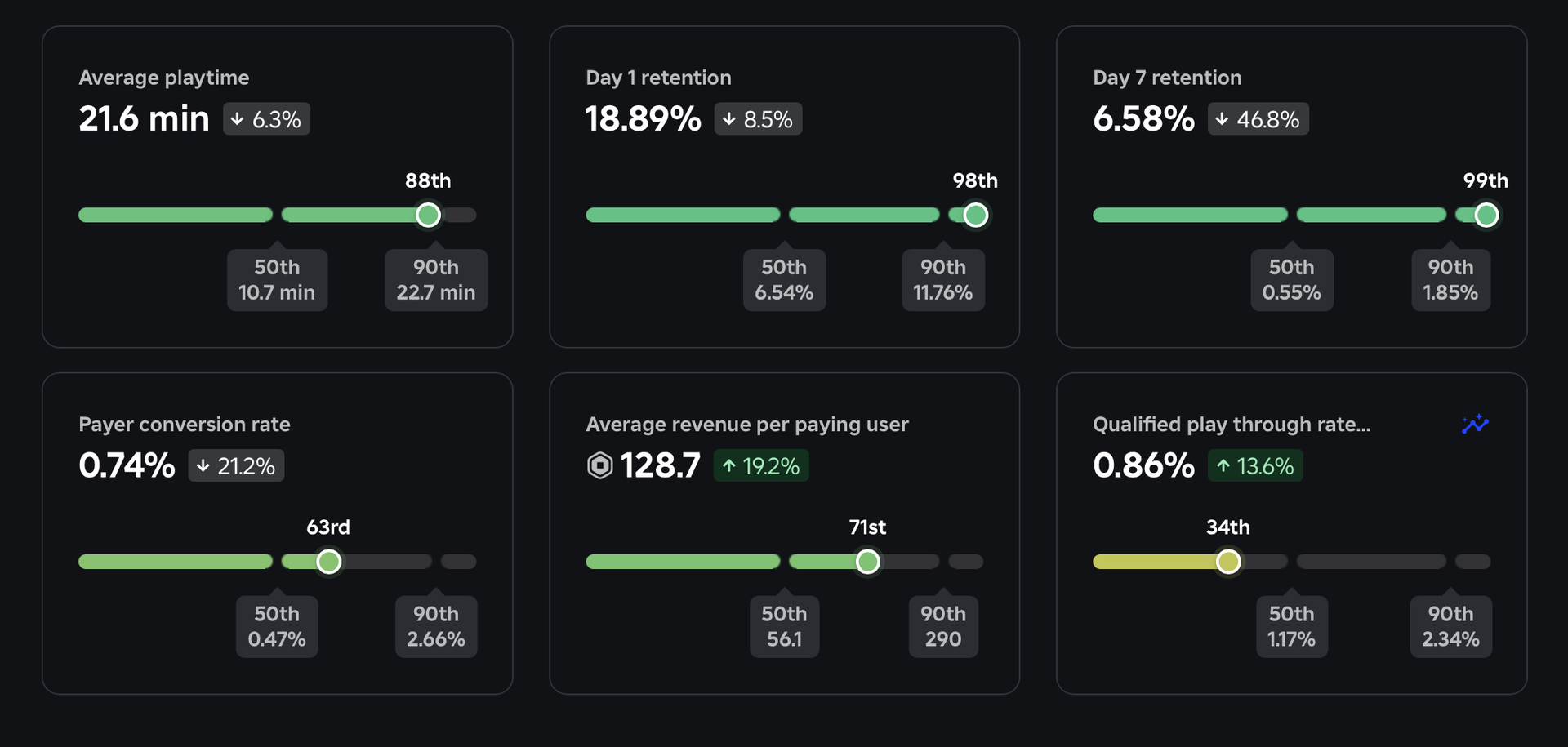Open the Average playtime card title
Viewport: 1568px width, 747px height.
[163, 78]
